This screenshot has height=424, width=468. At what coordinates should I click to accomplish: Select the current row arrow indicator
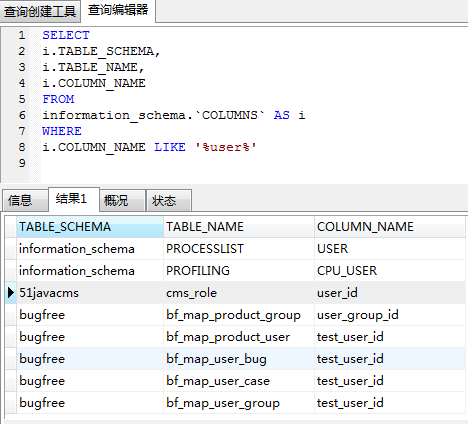coord(11,293)
